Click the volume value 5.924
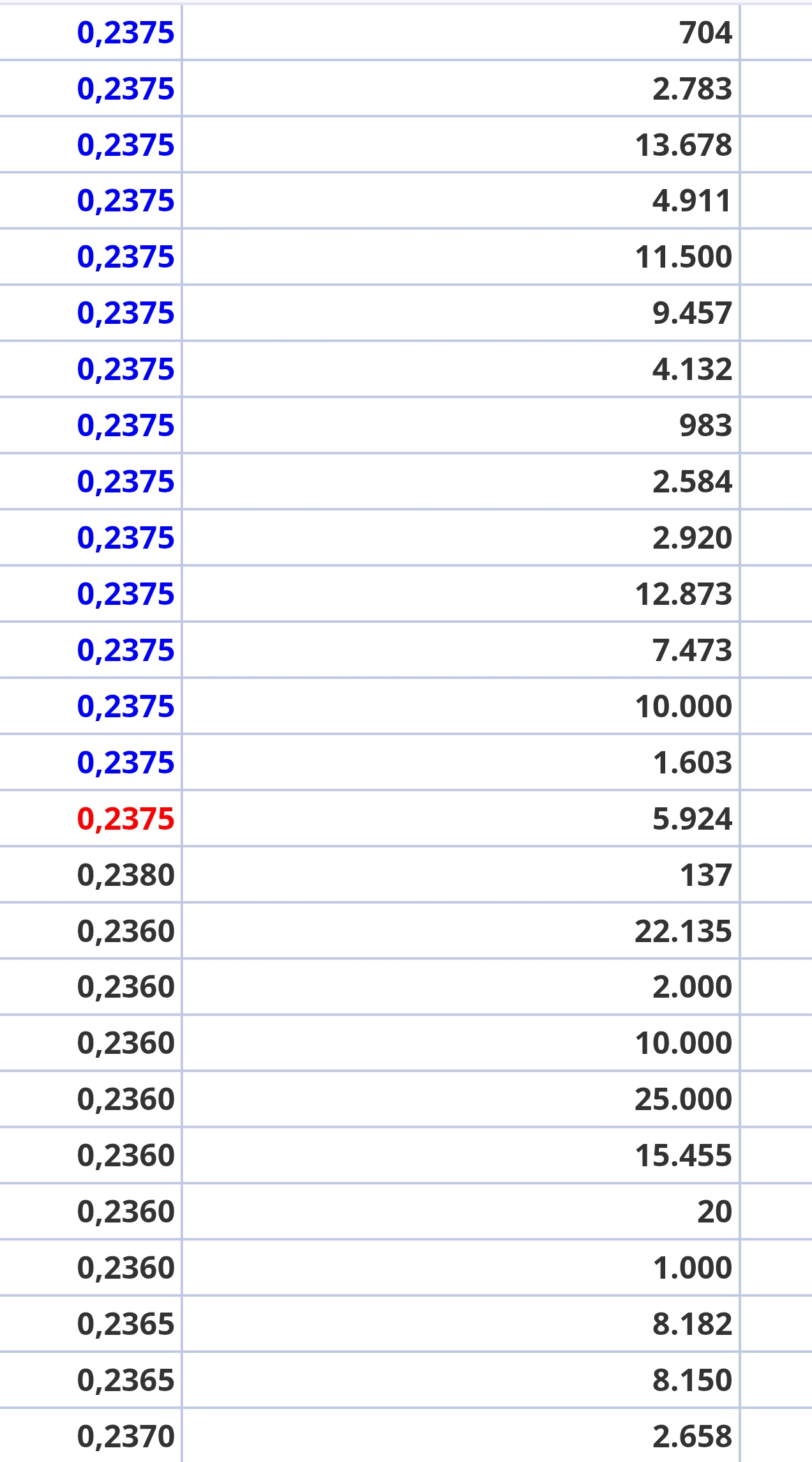The height and width of the screenshot is (1462, 812). pos(692,819)
